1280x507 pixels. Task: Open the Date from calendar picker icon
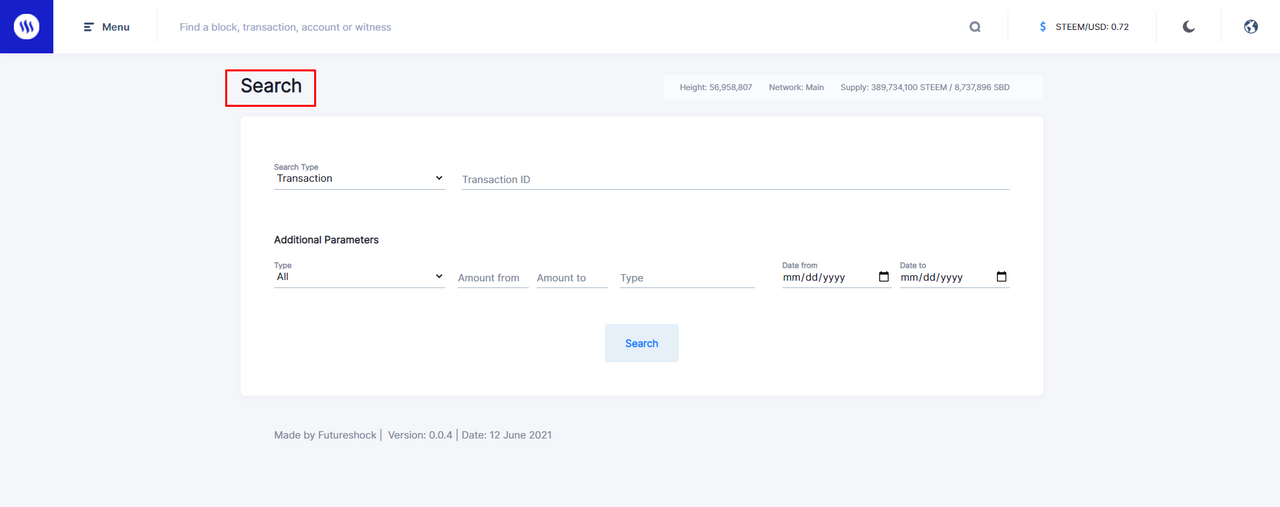point(883,277)
